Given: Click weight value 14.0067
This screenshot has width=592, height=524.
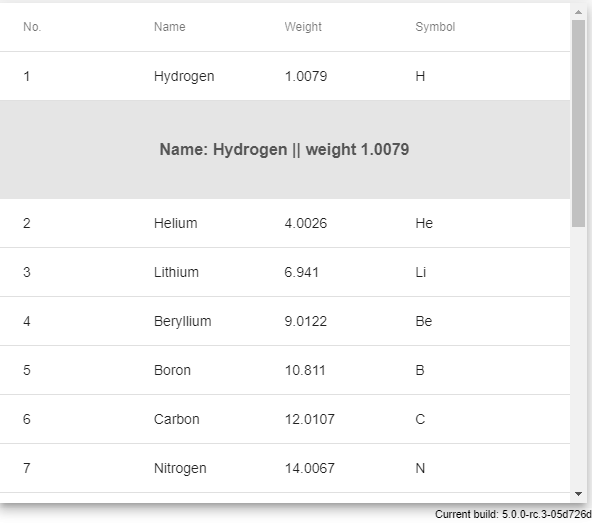Looking at the screenshot, I should (x=310, y=468).
